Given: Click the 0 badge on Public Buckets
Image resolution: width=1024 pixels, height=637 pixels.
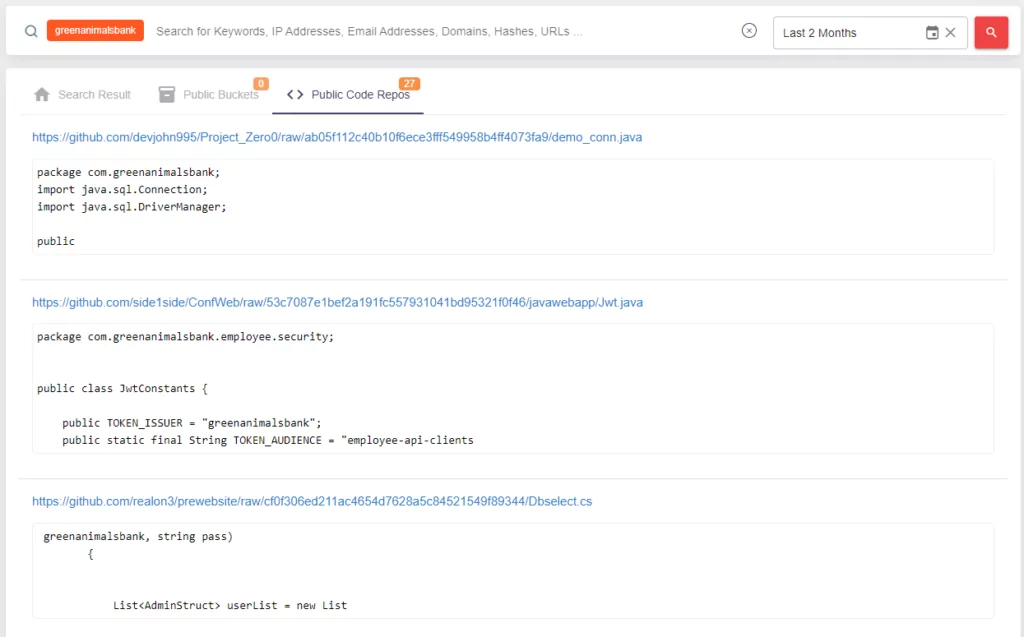Looking at the screenshot, I should [x=261, y=84].
